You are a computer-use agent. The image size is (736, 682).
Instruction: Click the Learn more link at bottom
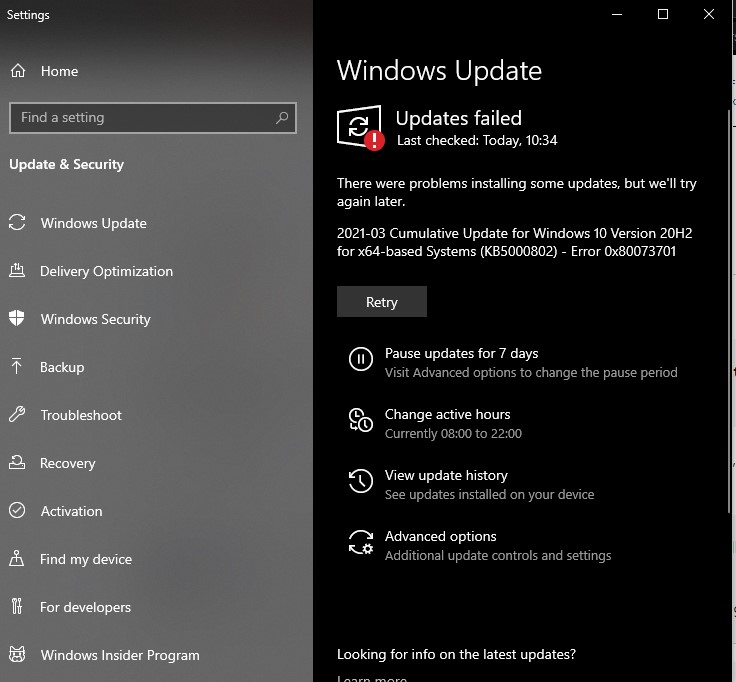pyautogui.click(x=372, y=678)
